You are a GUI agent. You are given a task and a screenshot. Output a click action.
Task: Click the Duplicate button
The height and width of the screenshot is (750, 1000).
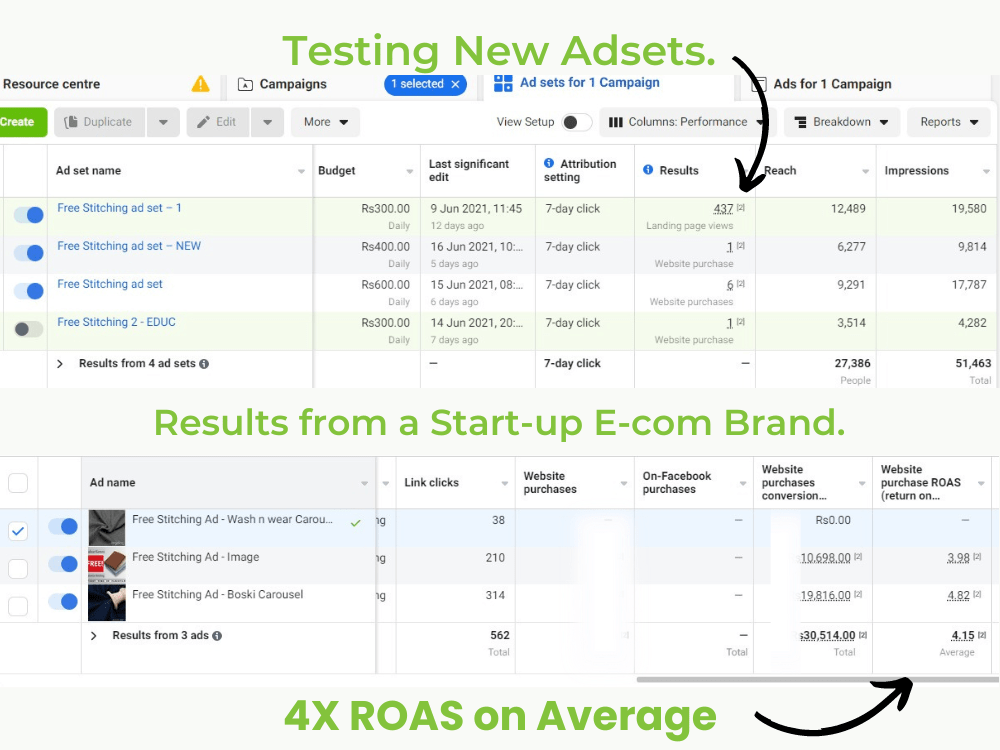99,122
